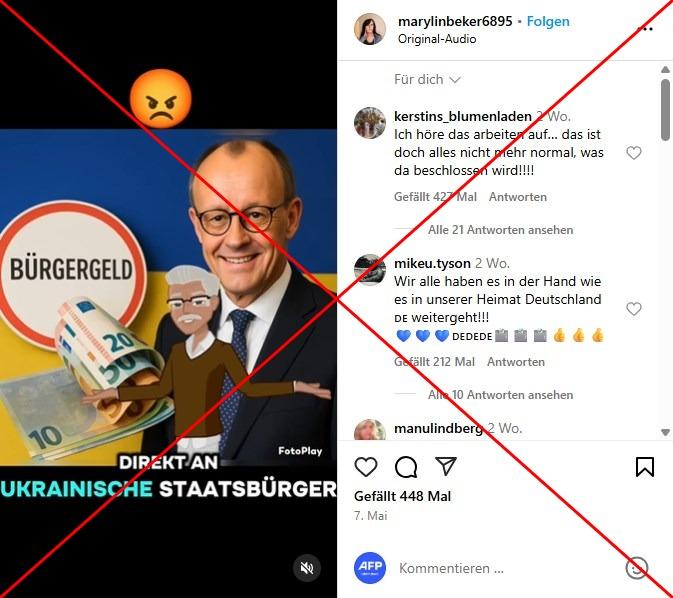Open marylinbeker6895 profile picture
The width and height of the screenshot is (673, 598).
[x=370, y=29]
